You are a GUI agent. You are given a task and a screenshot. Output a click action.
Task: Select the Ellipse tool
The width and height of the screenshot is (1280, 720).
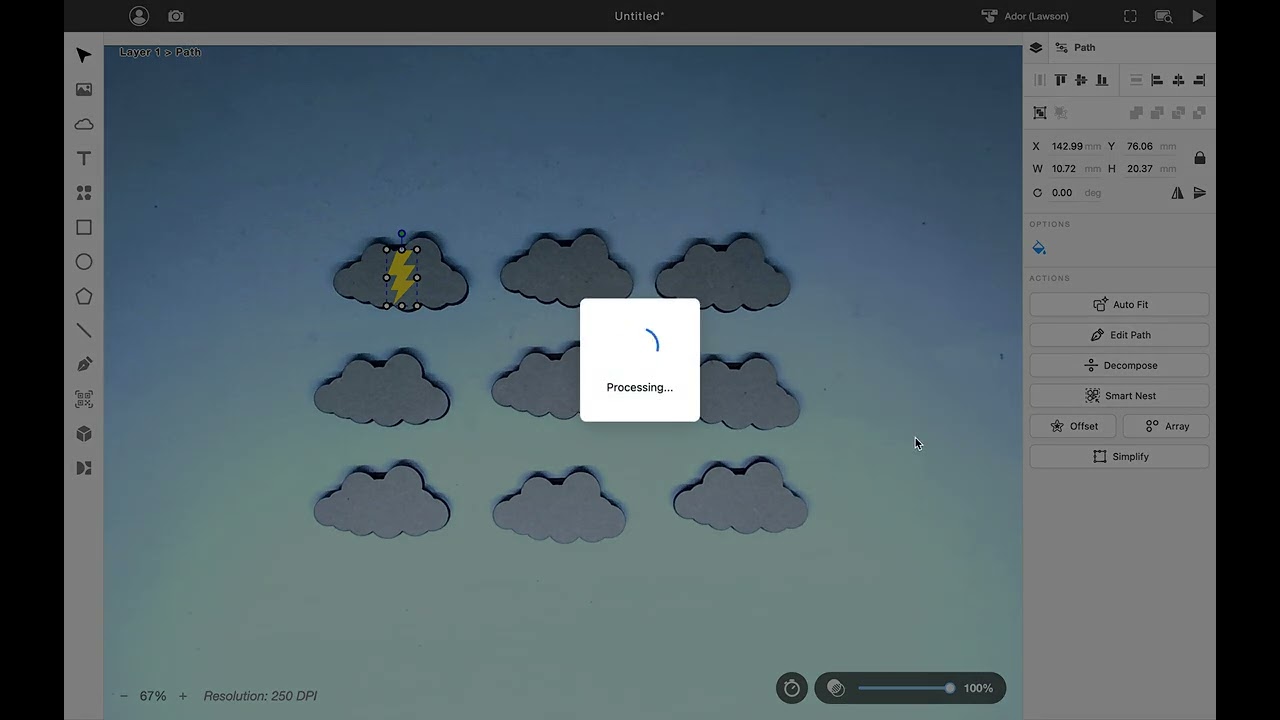point(84,262)
